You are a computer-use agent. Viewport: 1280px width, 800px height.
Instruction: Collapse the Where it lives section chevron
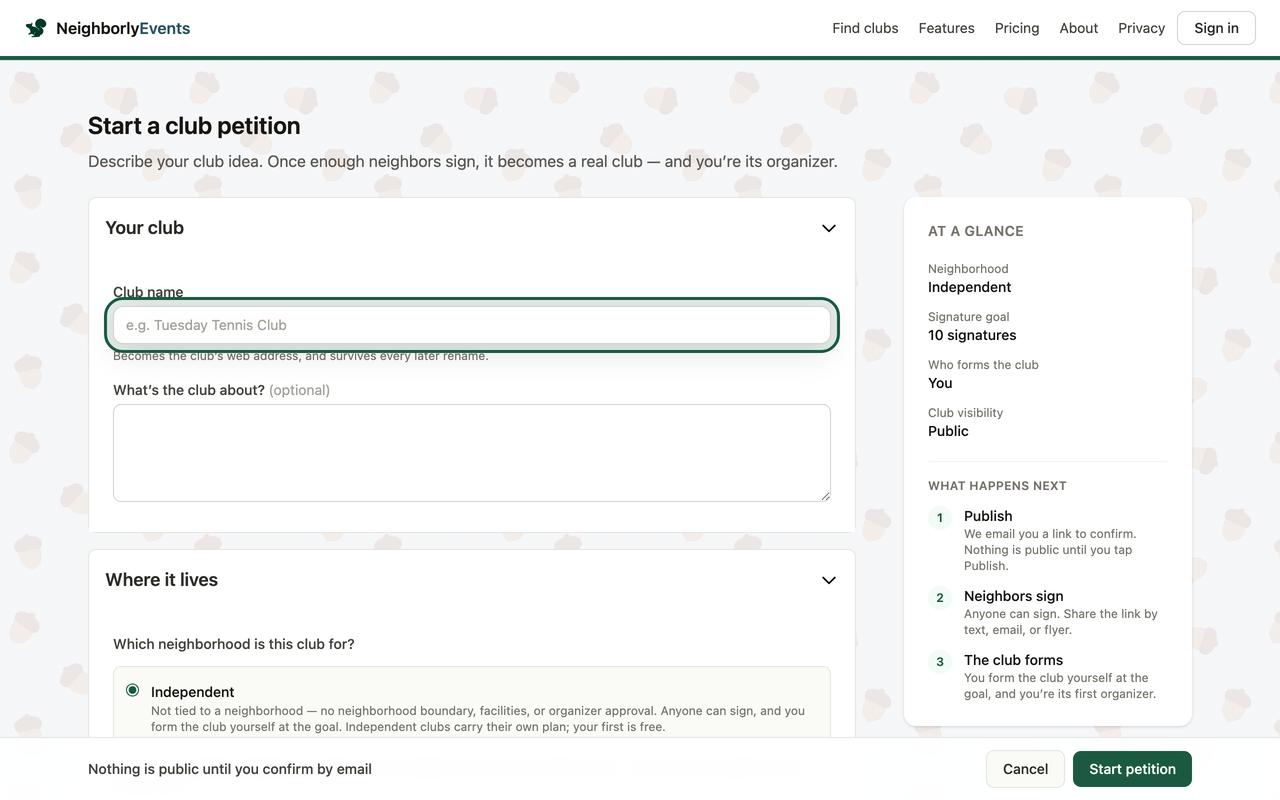tap(828, 580)
